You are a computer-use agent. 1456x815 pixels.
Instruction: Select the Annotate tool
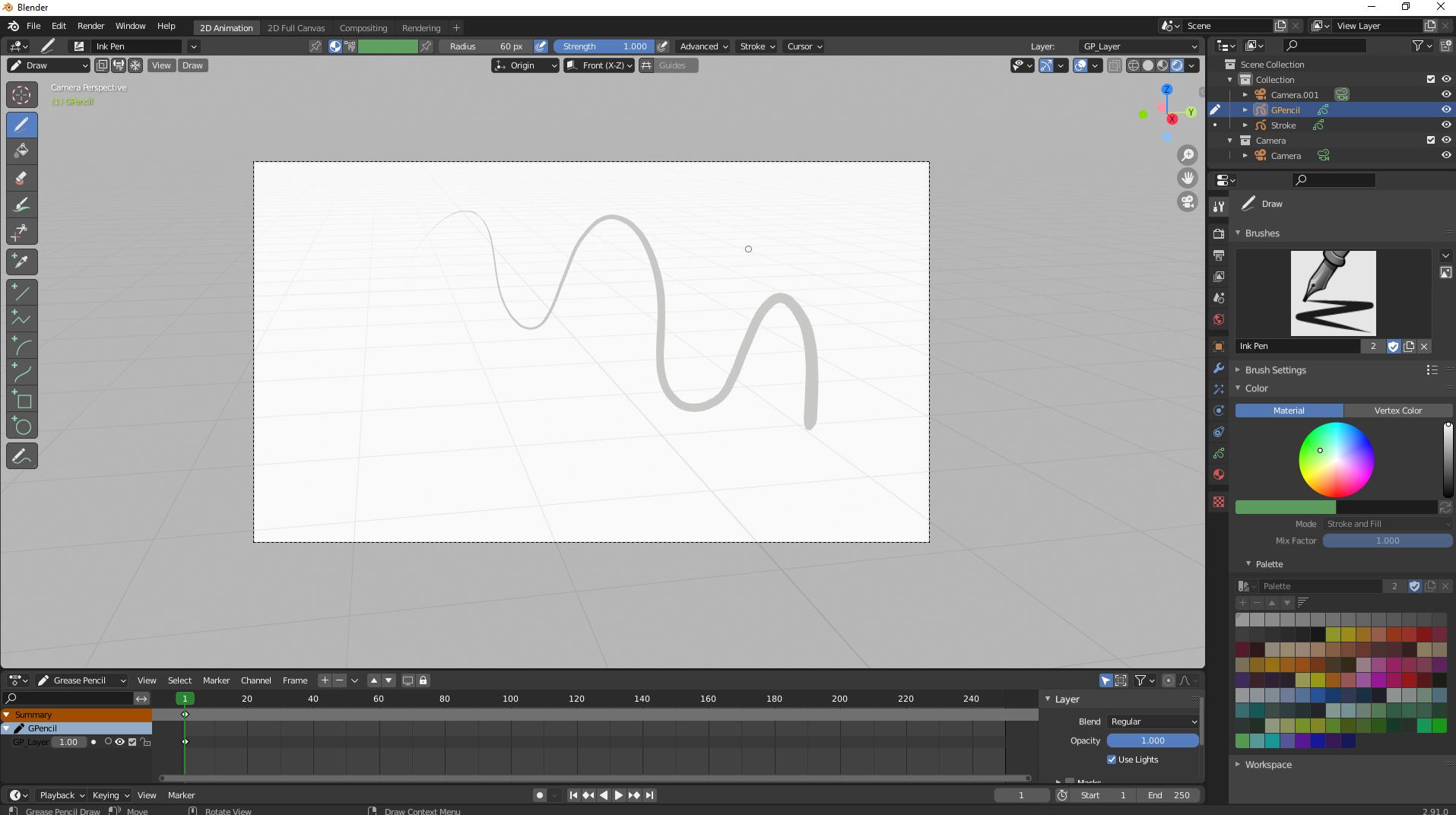pos(22,456)
